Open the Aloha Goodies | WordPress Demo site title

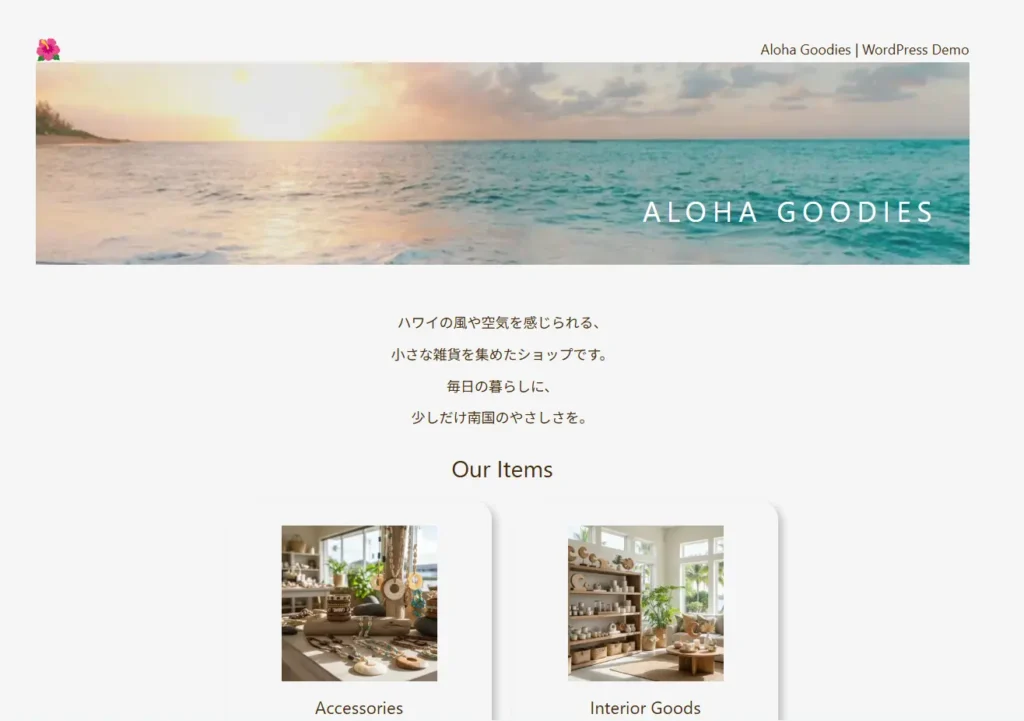click(x=864, y=50)
